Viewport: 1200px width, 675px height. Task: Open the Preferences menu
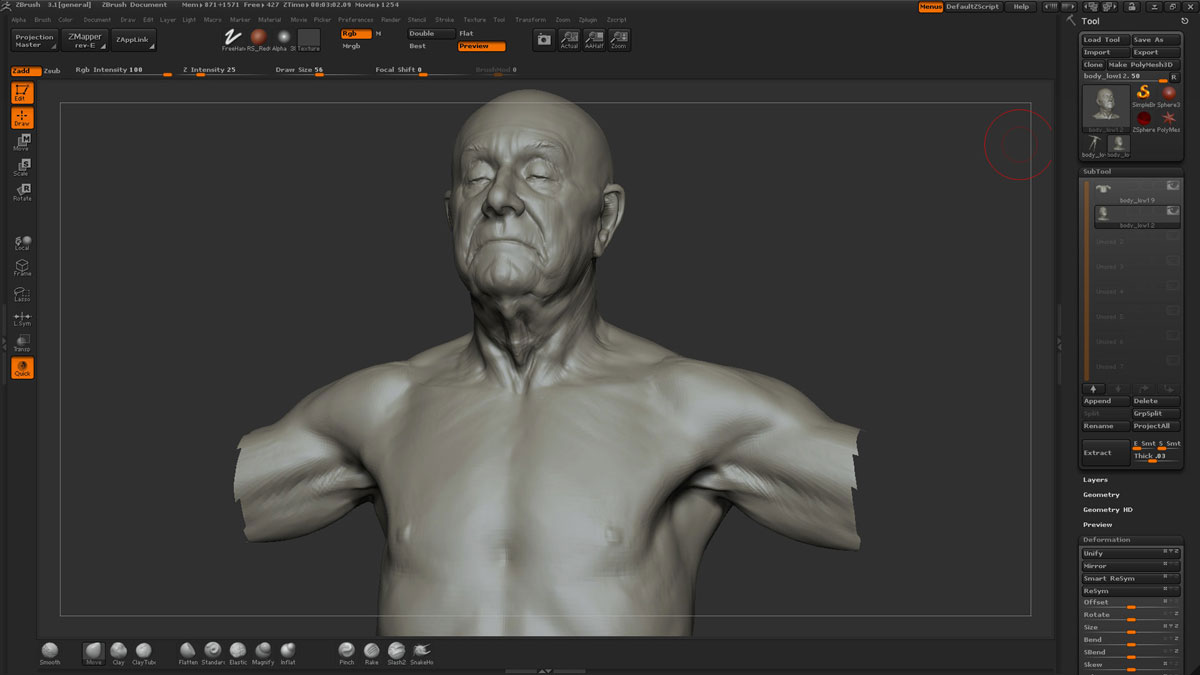(x=355, y=20)
